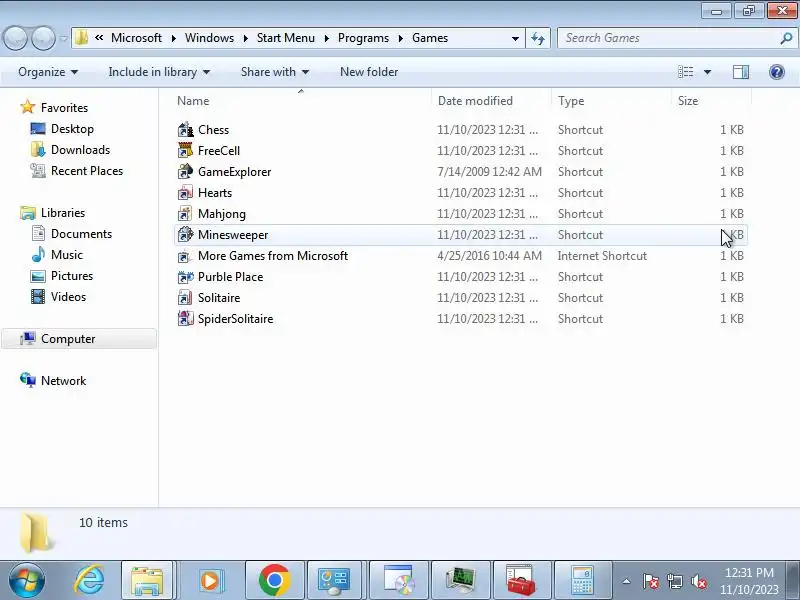Open the recent pages dropdown arrow

coord(64,38)
